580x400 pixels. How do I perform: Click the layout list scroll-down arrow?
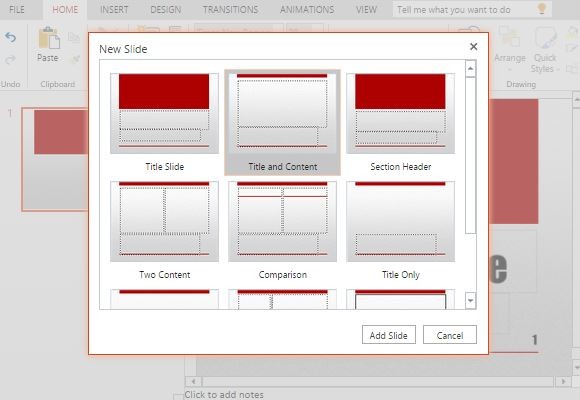[471, 300]
